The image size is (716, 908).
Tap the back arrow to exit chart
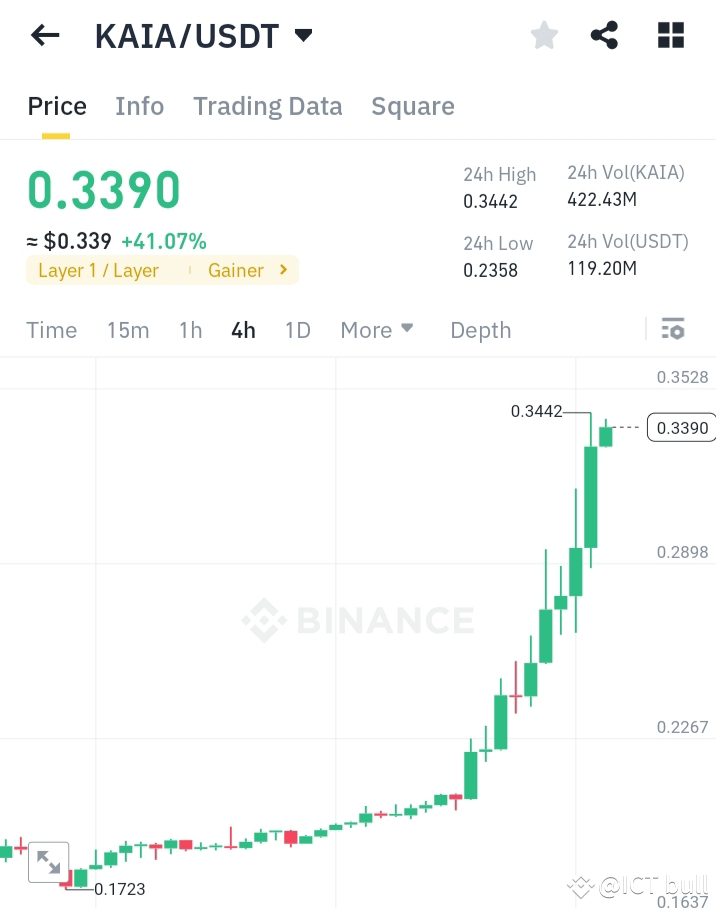[x=44, y=35]
